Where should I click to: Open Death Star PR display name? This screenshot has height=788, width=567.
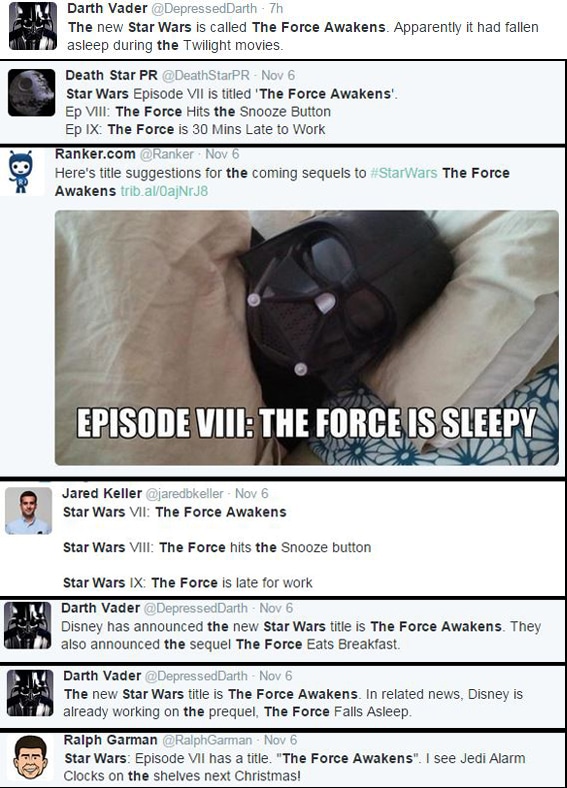coord(112,75)
